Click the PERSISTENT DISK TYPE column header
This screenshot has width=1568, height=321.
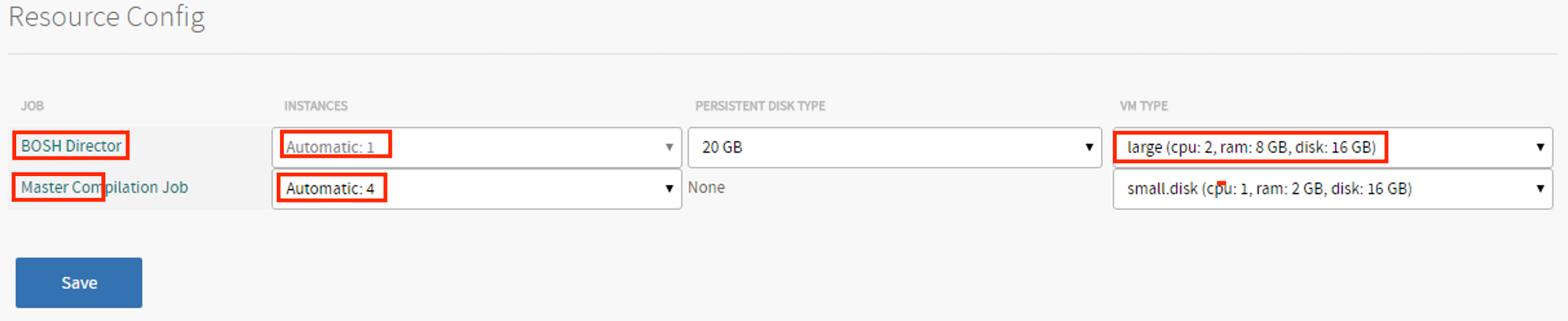[760, 106]
